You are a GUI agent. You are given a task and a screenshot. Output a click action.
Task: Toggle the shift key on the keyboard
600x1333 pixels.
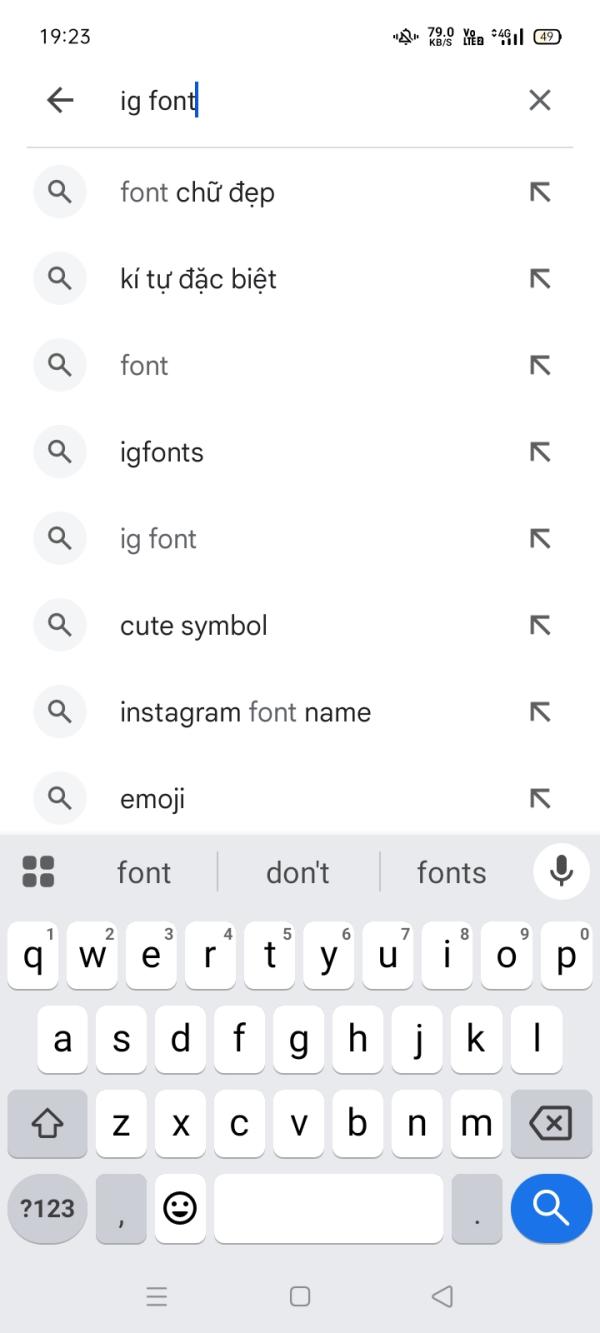tap(47, 1124)
